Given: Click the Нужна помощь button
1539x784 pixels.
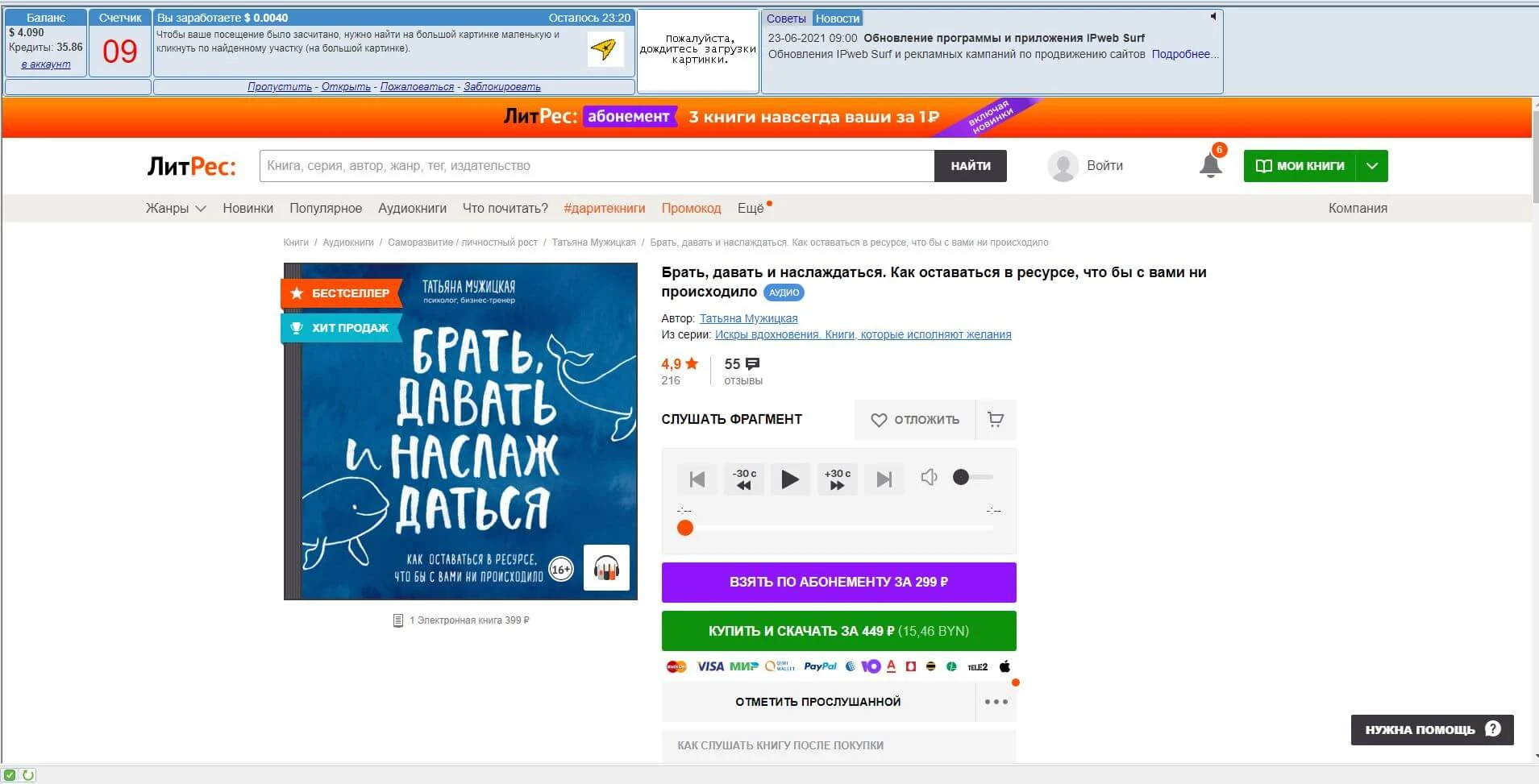Looking at the screenshot, I should point(1432,729).
